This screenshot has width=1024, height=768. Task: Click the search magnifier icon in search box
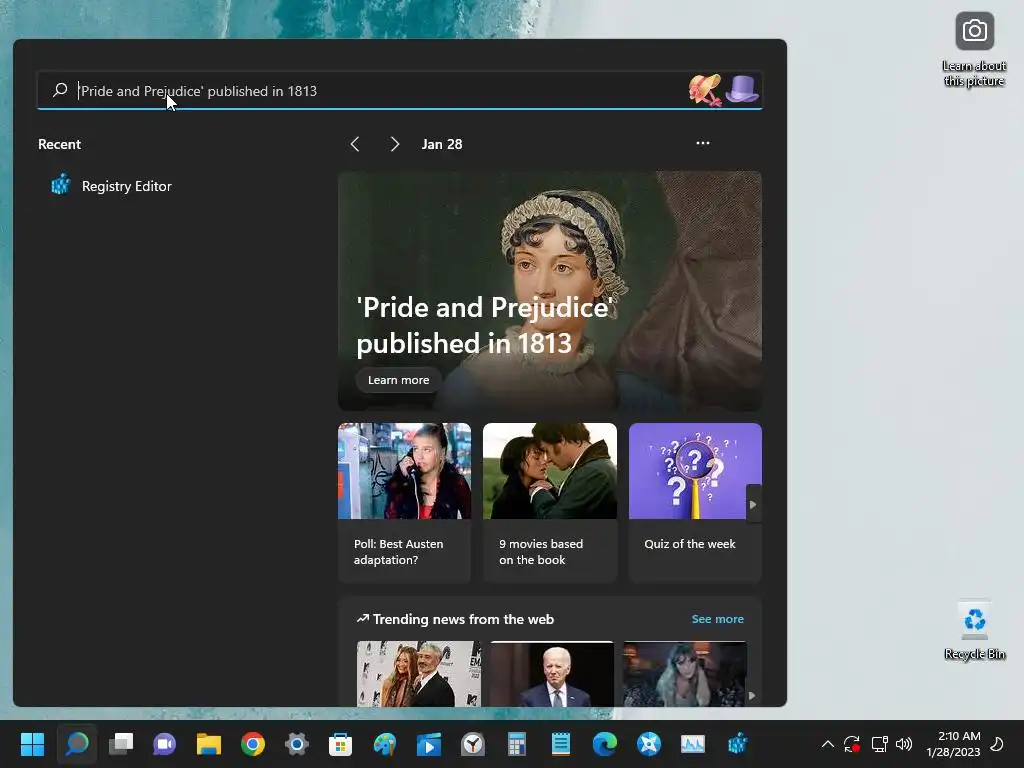(60, 90)
